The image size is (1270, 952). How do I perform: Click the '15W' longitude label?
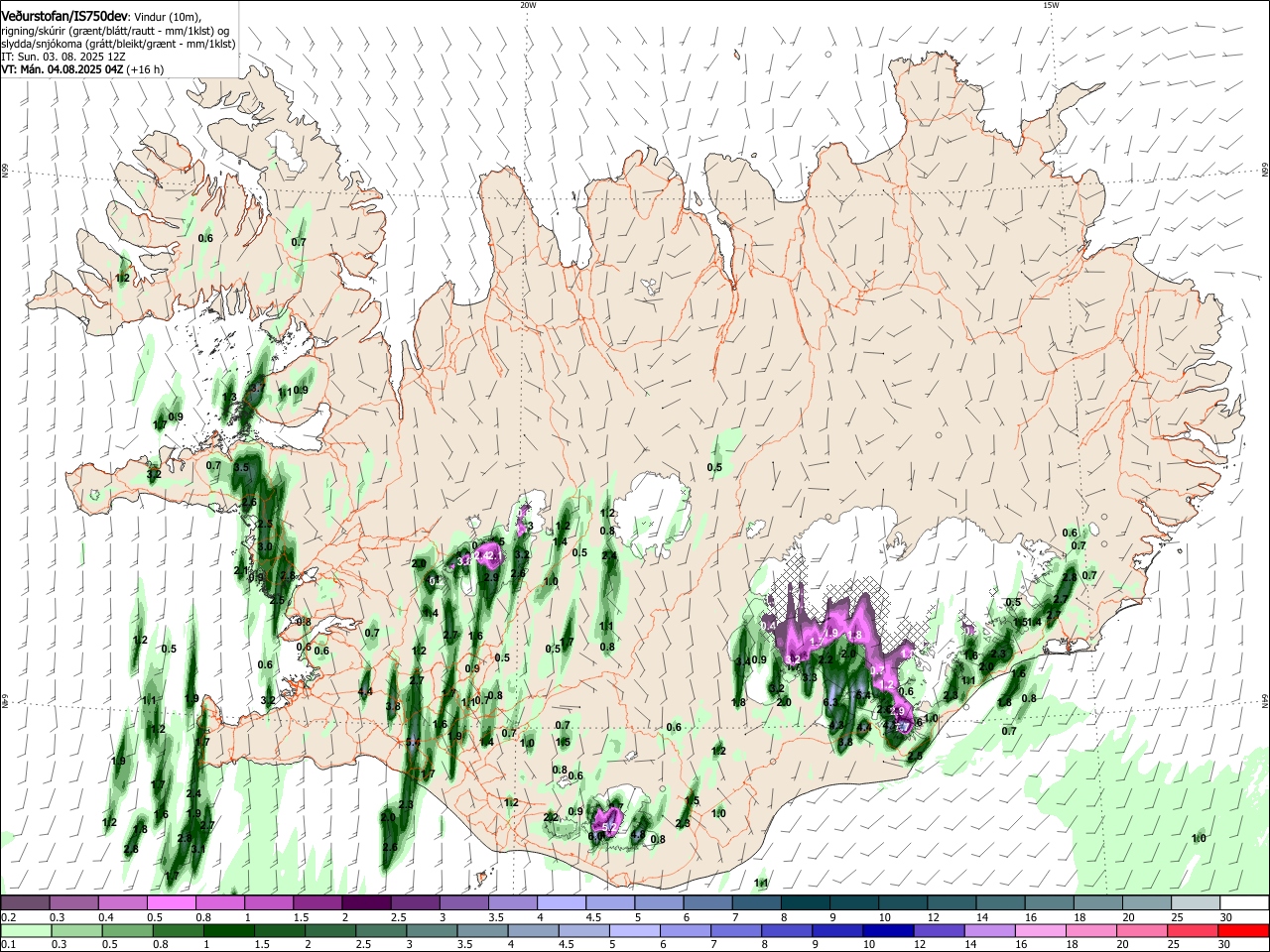click(1051, 5)
